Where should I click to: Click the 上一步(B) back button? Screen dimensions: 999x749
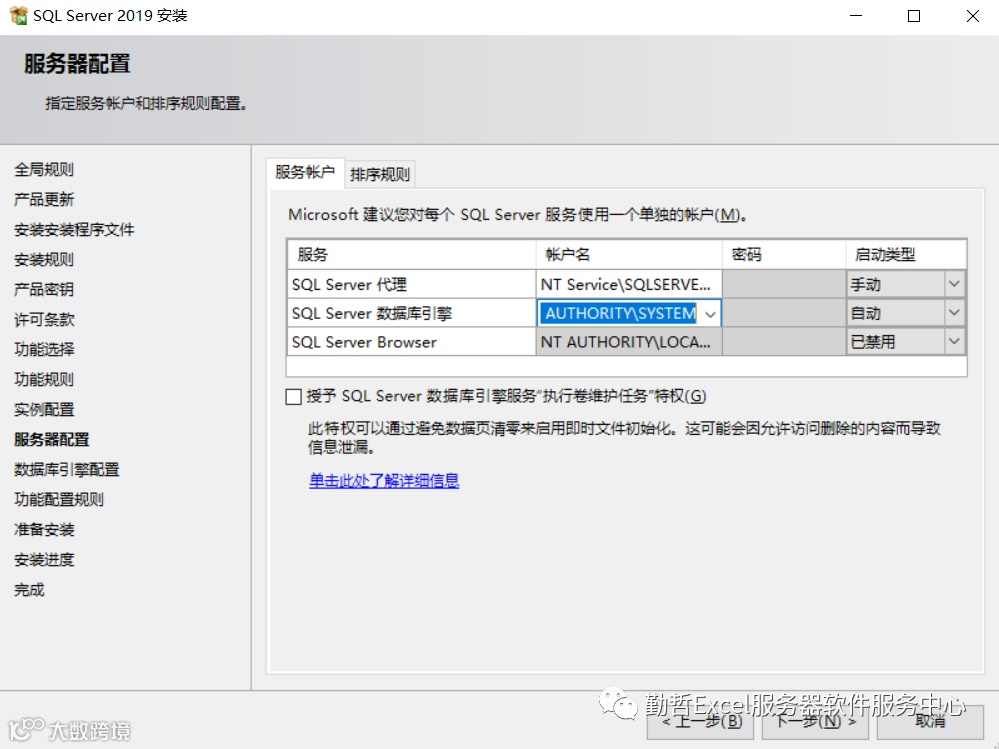click(x=702, y=722)
